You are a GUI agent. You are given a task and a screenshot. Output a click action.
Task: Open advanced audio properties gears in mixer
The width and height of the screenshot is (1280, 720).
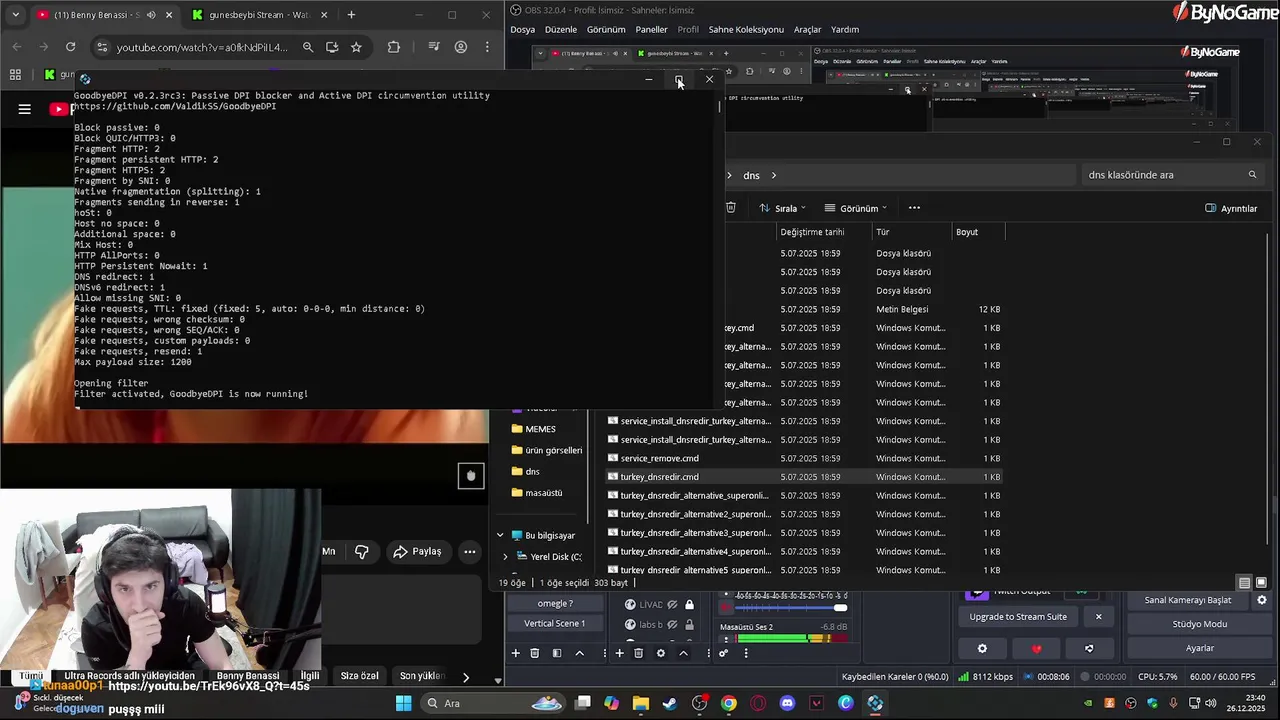(723, 653)
